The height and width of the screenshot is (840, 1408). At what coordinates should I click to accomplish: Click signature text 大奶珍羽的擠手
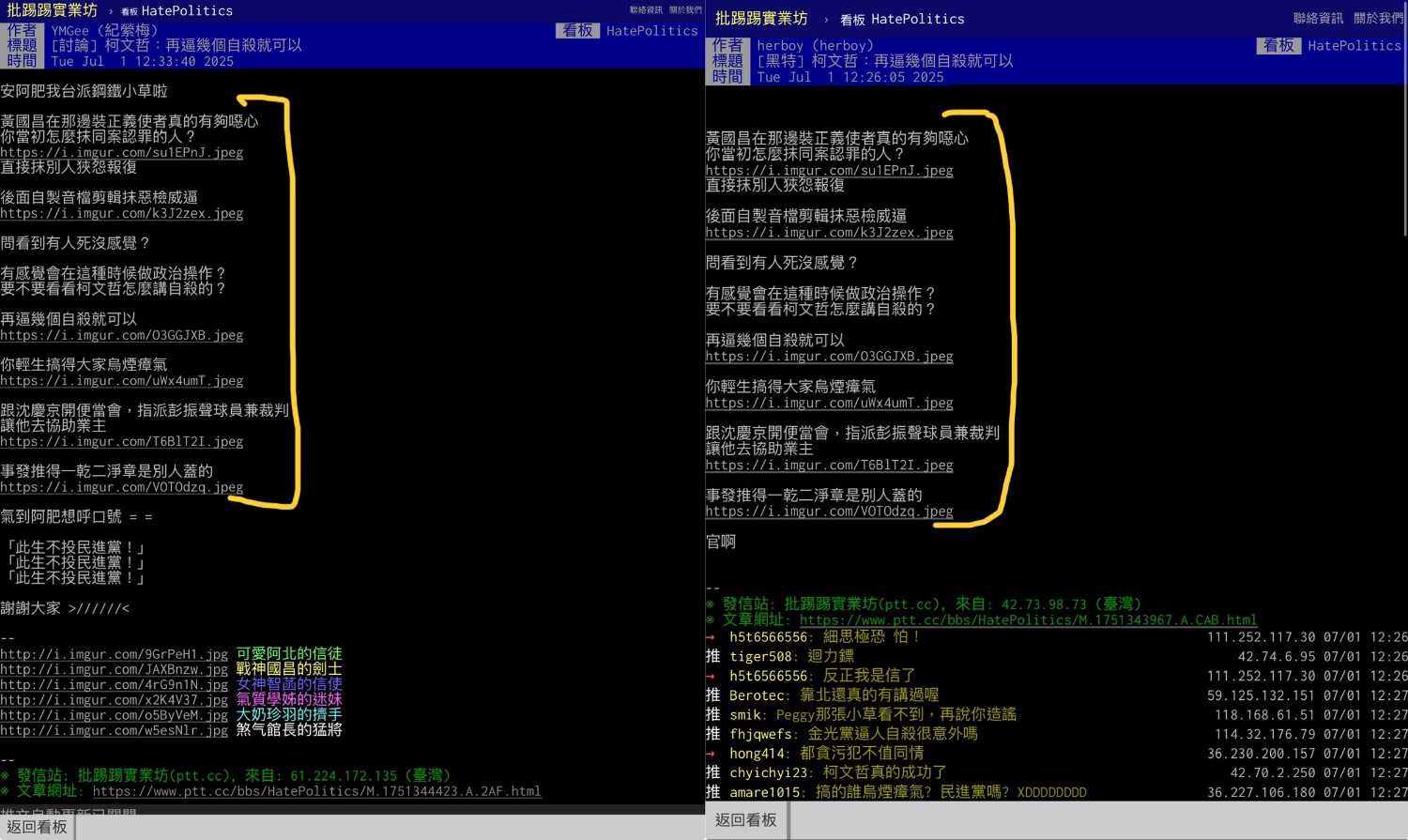point(289,715)
